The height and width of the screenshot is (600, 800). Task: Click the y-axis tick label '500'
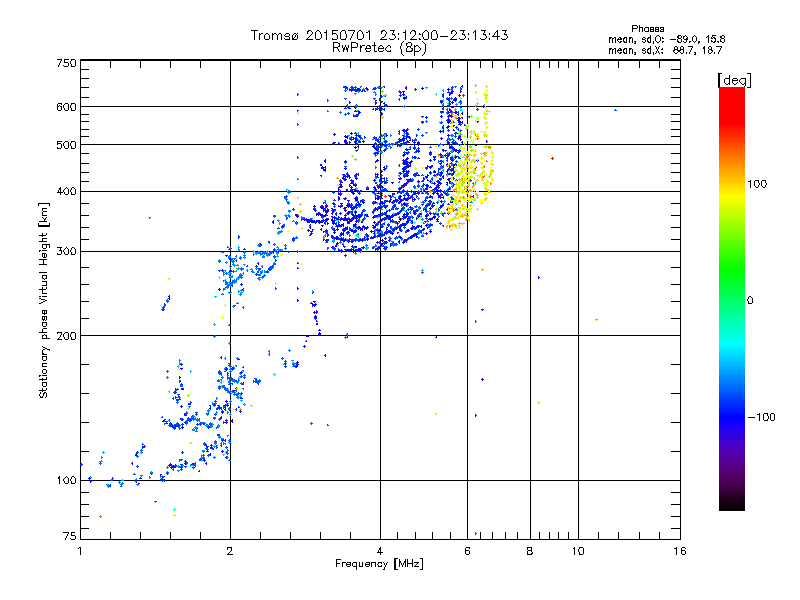click(x=66, y=145)
